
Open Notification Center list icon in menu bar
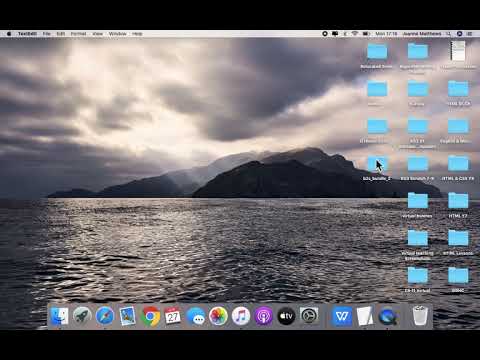(470, 34)
